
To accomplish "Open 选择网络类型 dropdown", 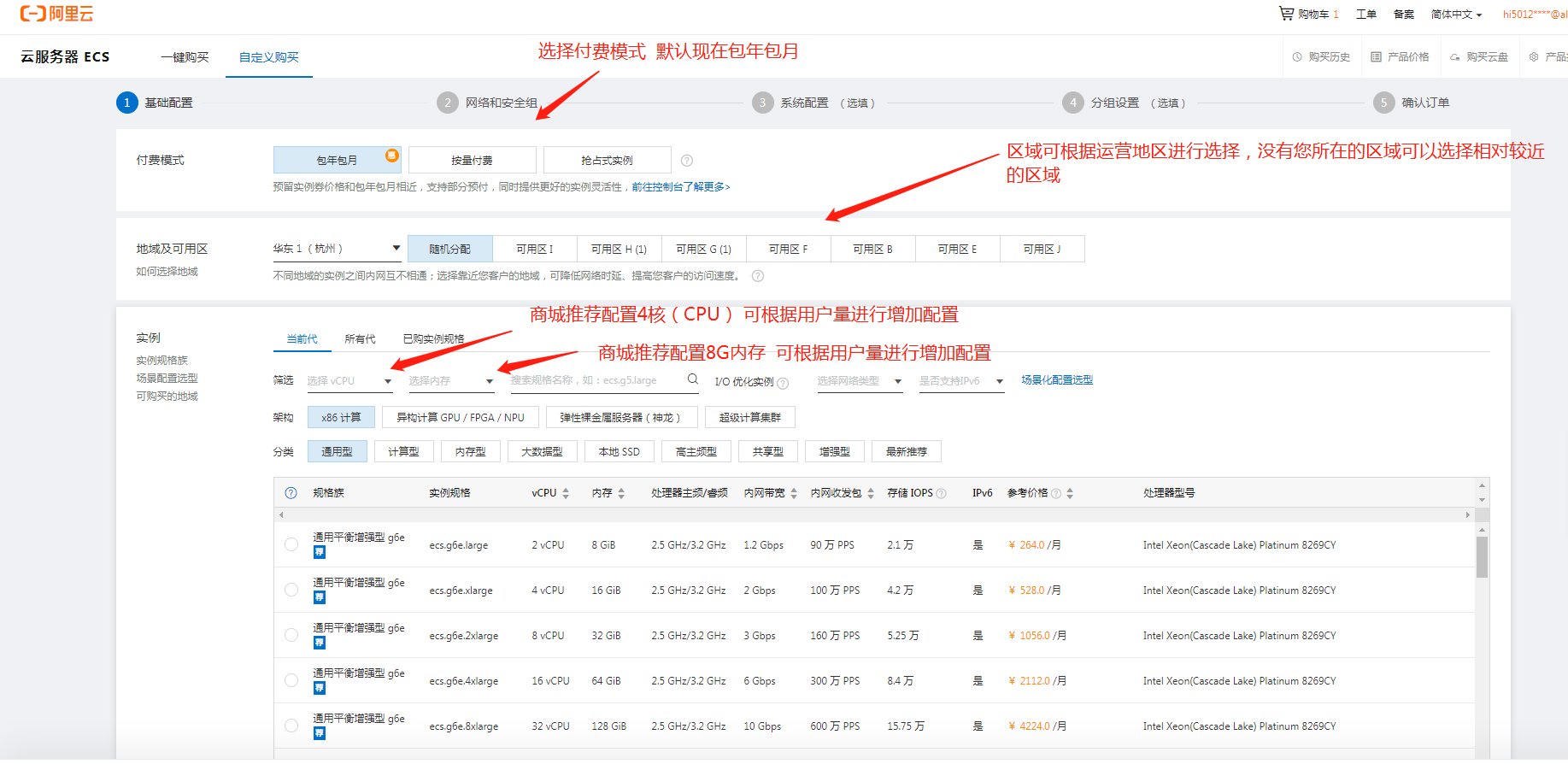I will pos(860,381).
